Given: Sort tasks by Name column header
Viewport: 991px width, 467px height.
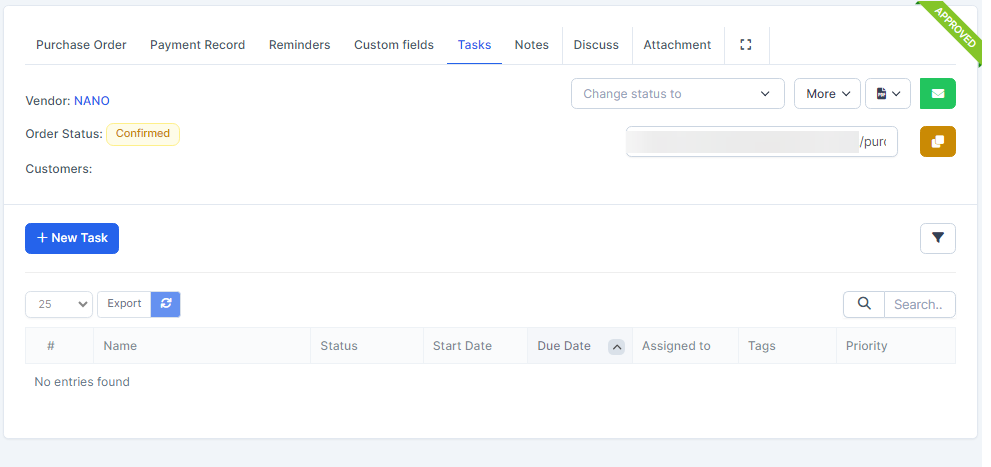Looking at the screenshot, I should (120, 346).
